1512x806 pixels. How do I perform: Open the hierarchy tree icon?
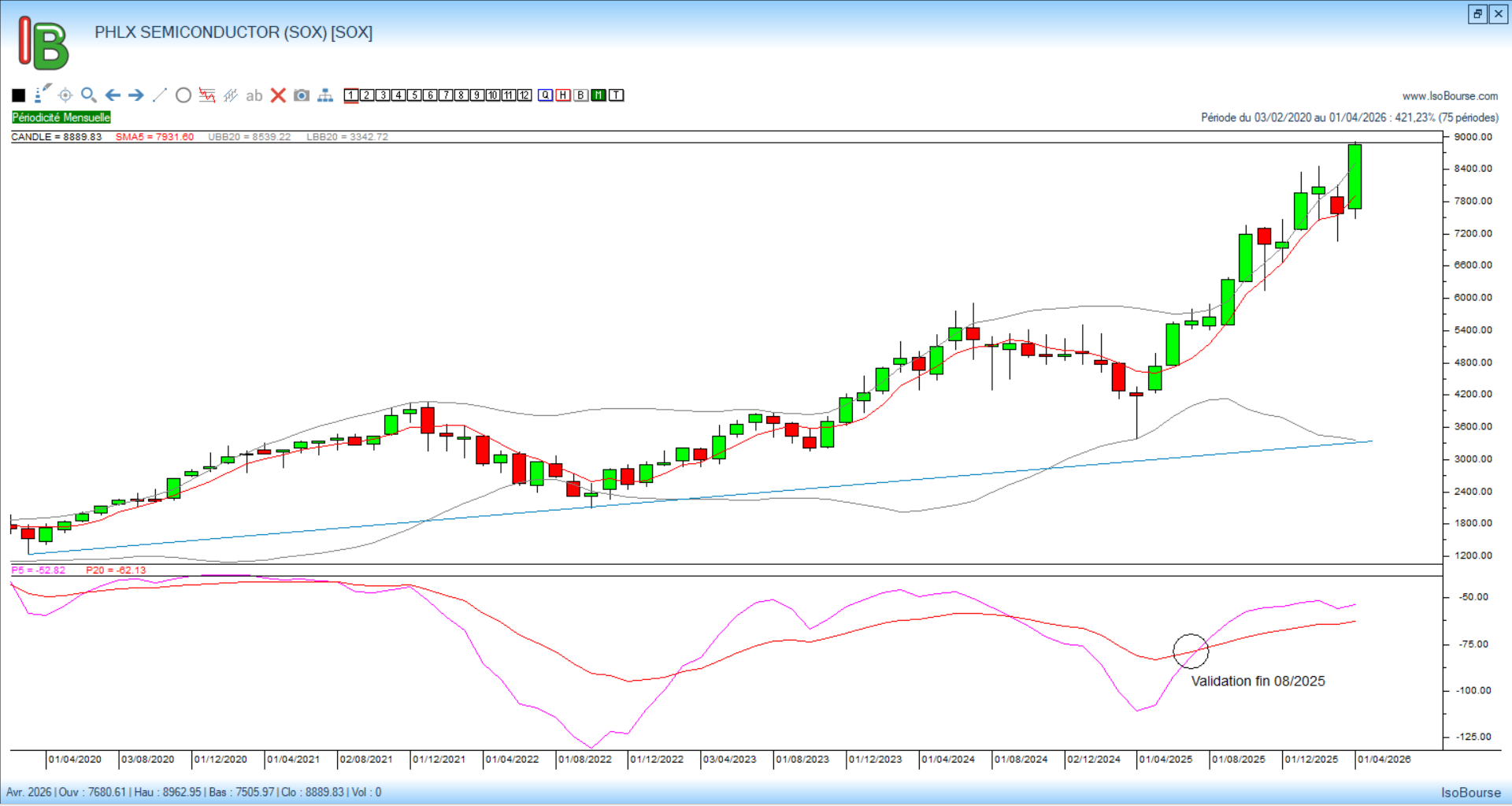pyautogui.click(x=325, y=95)
